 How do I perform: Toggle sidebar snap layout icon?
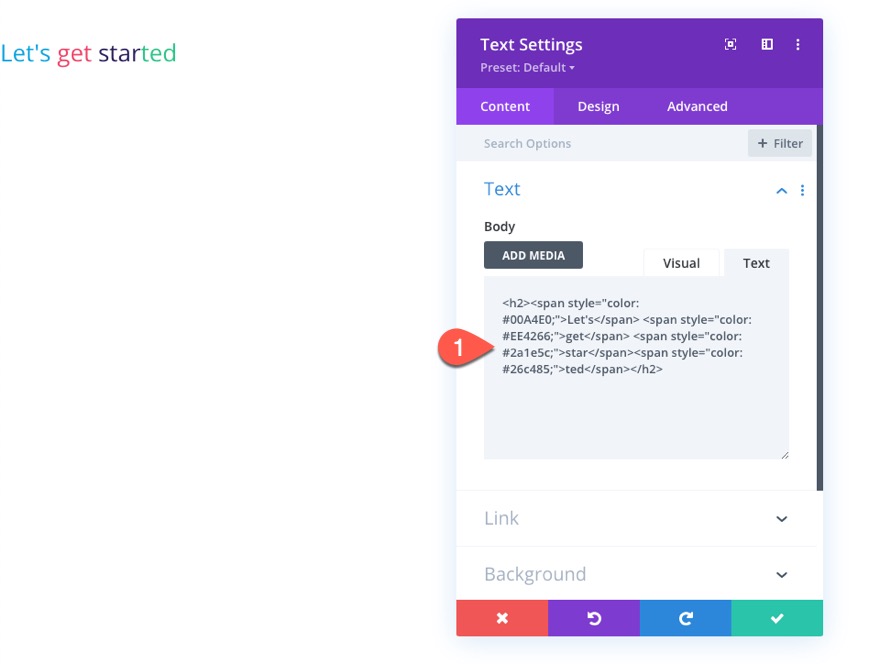coord(767,44)
